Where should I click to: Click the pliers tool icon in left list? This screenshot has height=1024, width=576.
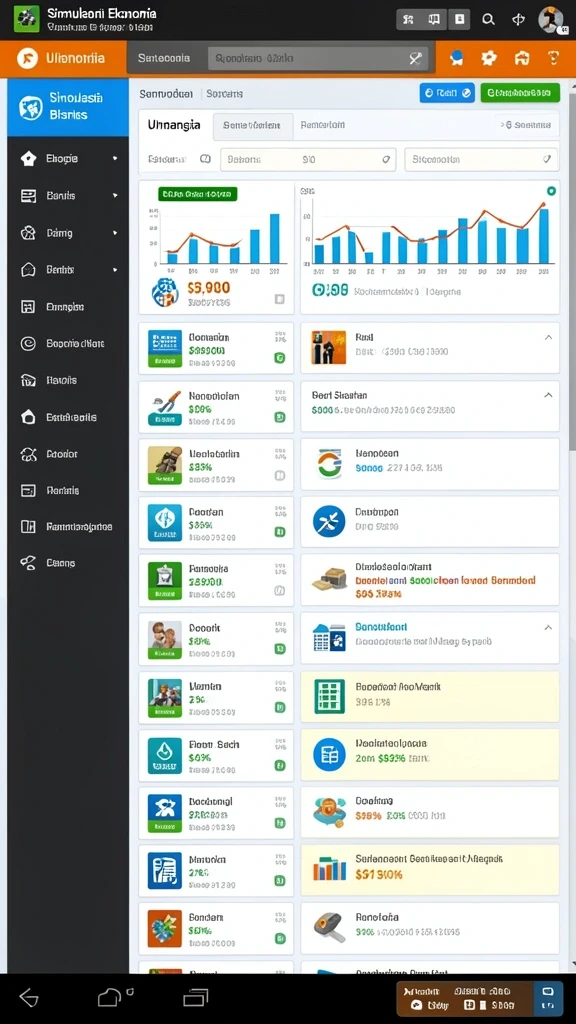coord(165,408)
